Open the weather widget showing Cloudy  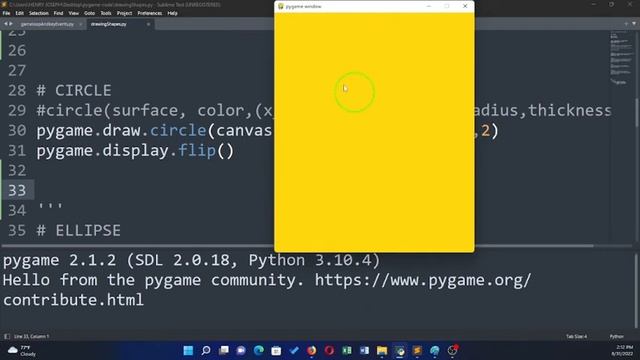pos(22,351)
